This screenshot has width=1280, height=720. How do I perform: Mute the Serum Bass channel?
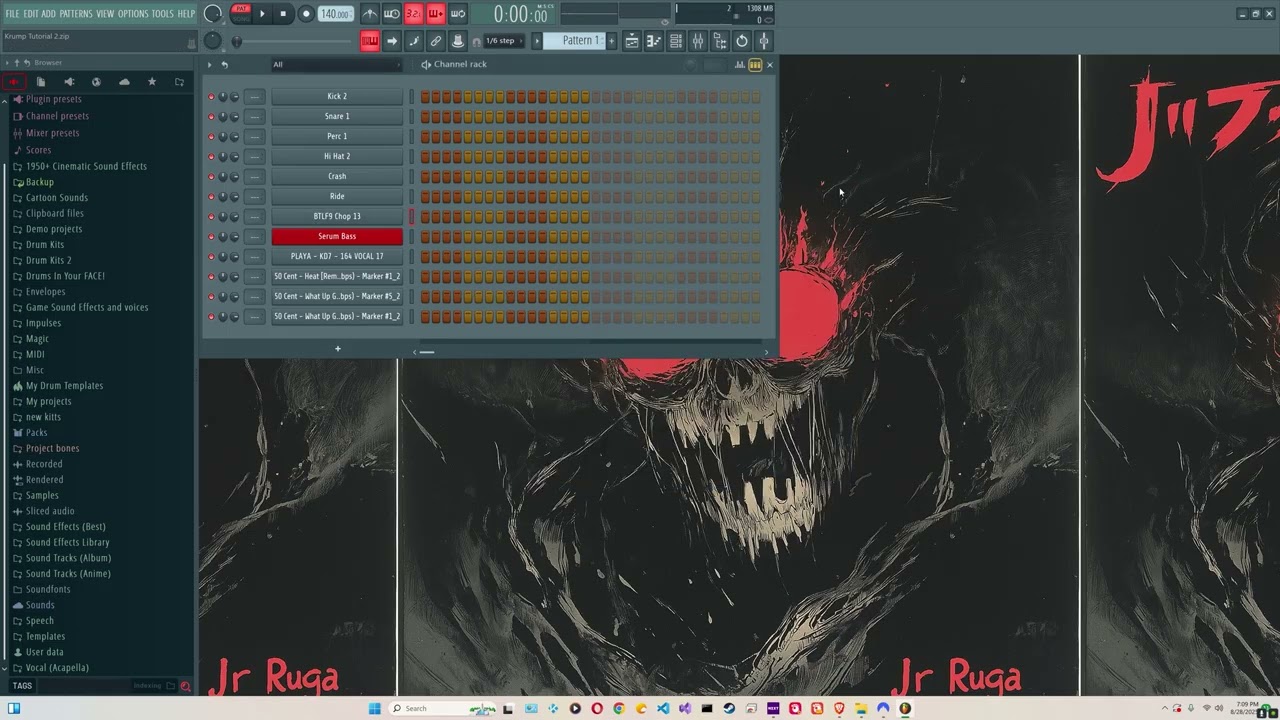click(x=211, y=237)
